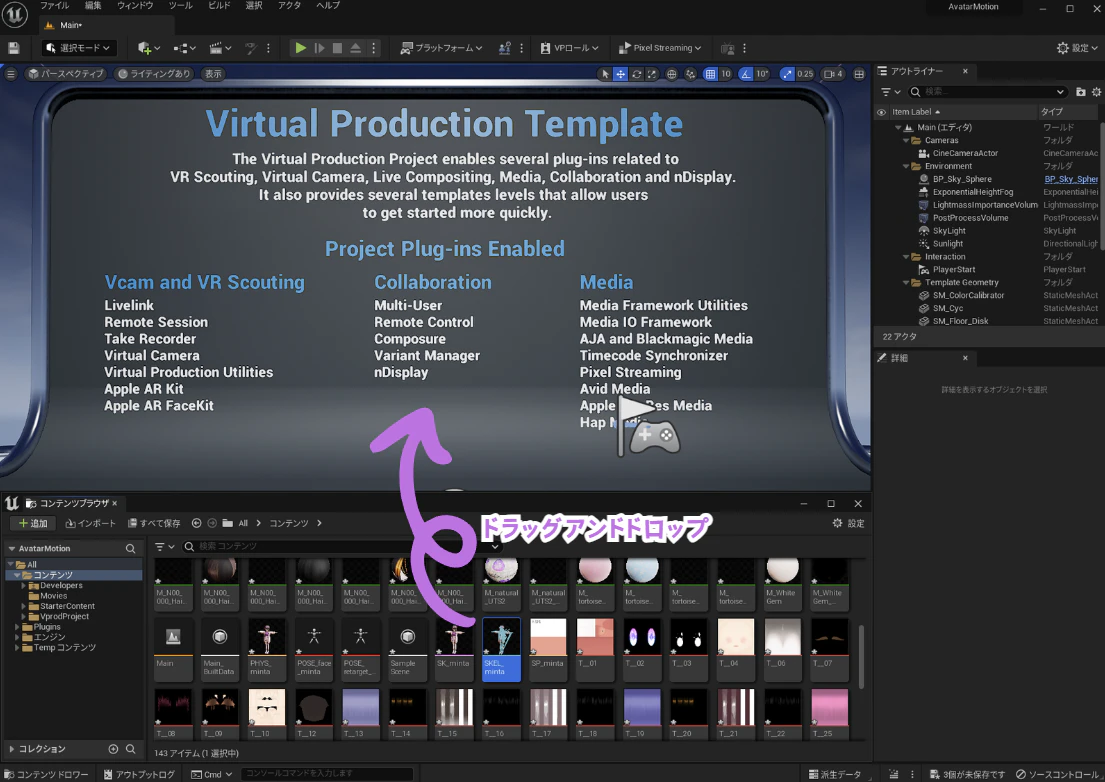Click the Content Browser filter icon
The image size is (1105, 782).
point(163,547)
